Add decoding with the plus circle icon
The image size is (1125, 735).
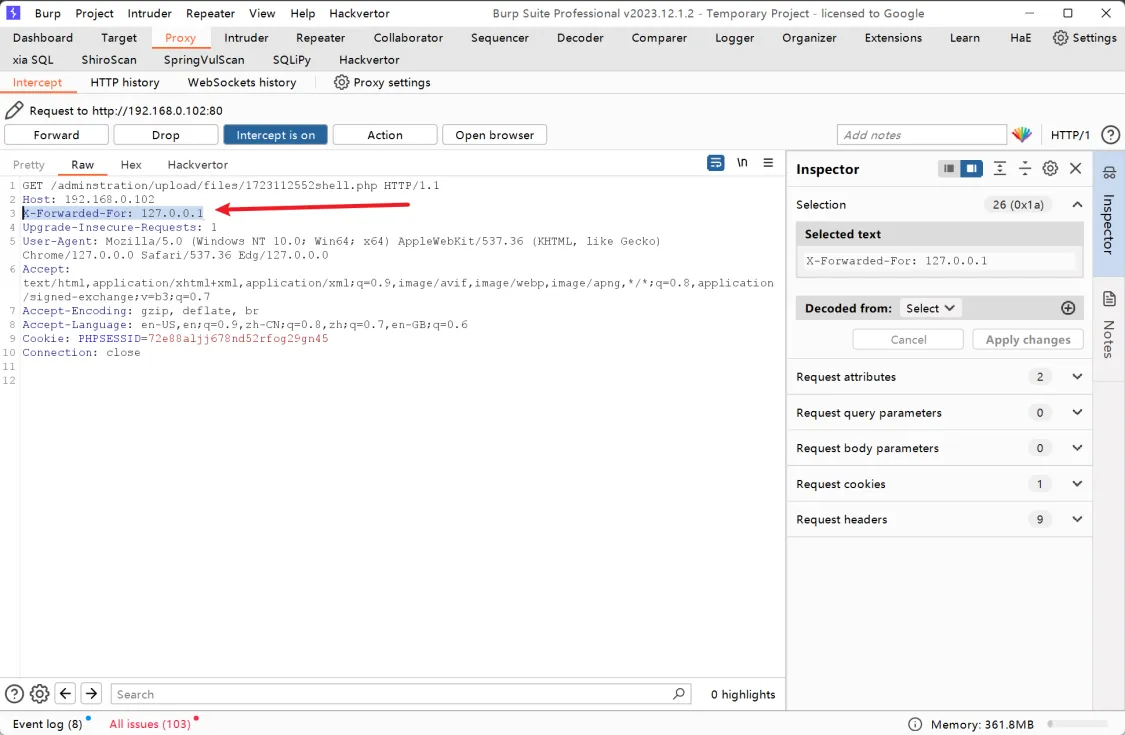[1068, 308]
